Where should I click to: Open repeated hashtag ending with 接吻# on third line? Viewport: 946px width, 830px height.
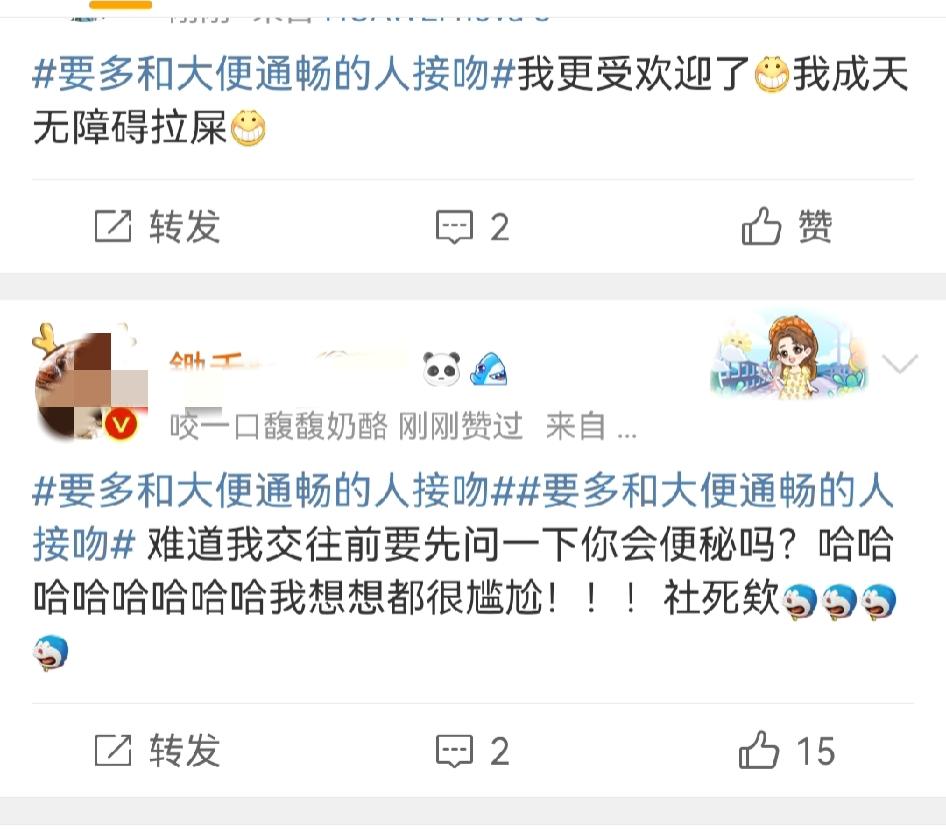pos(84,543)
